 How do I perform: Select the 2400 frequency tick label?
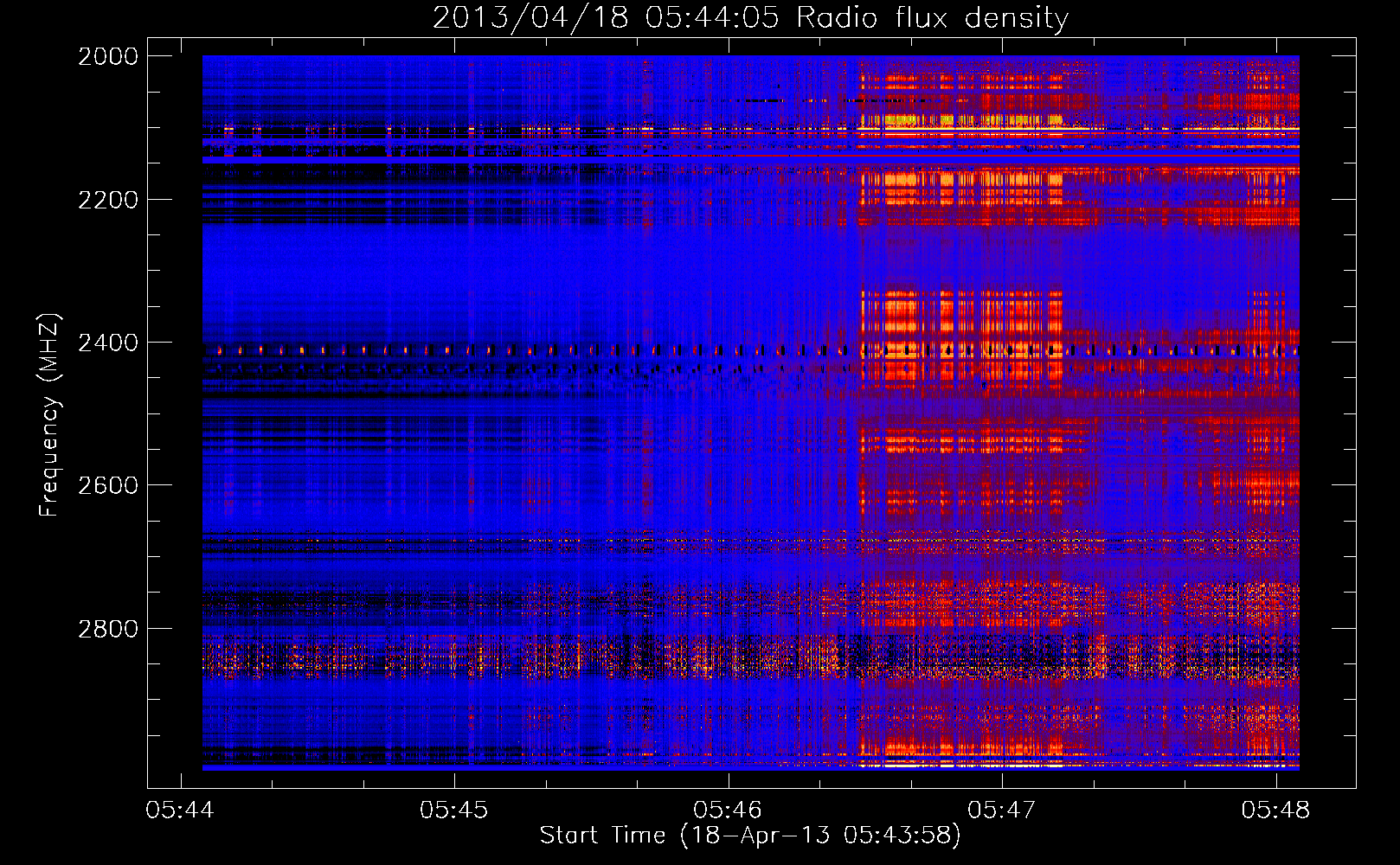pos(108,343)
